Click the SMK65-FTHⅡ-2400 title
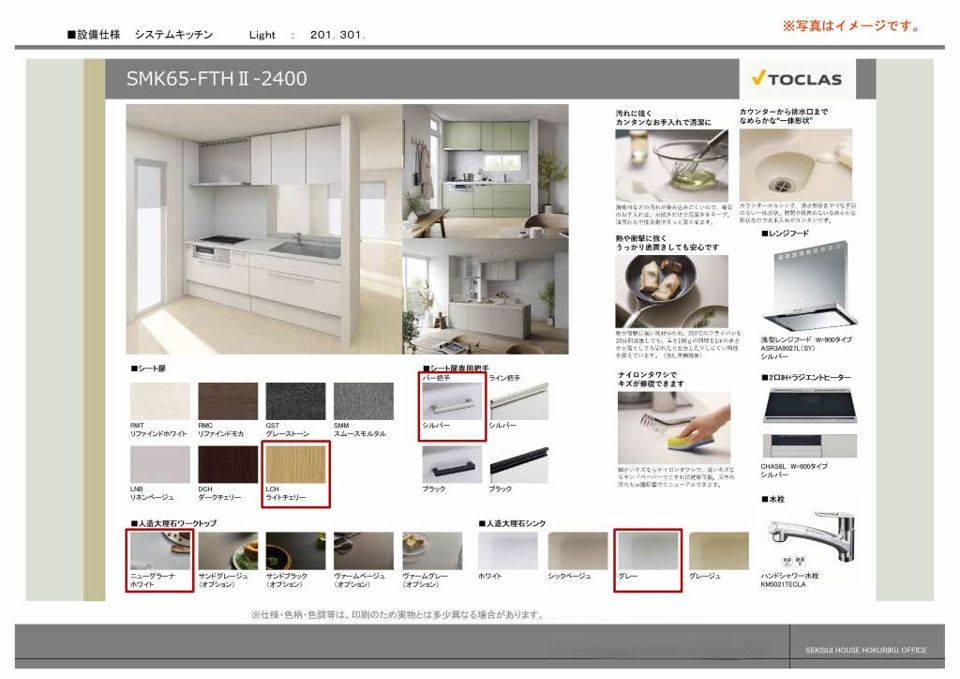This screenshot has height=679, width=960. pyautogui.click(x=217, y=78)
